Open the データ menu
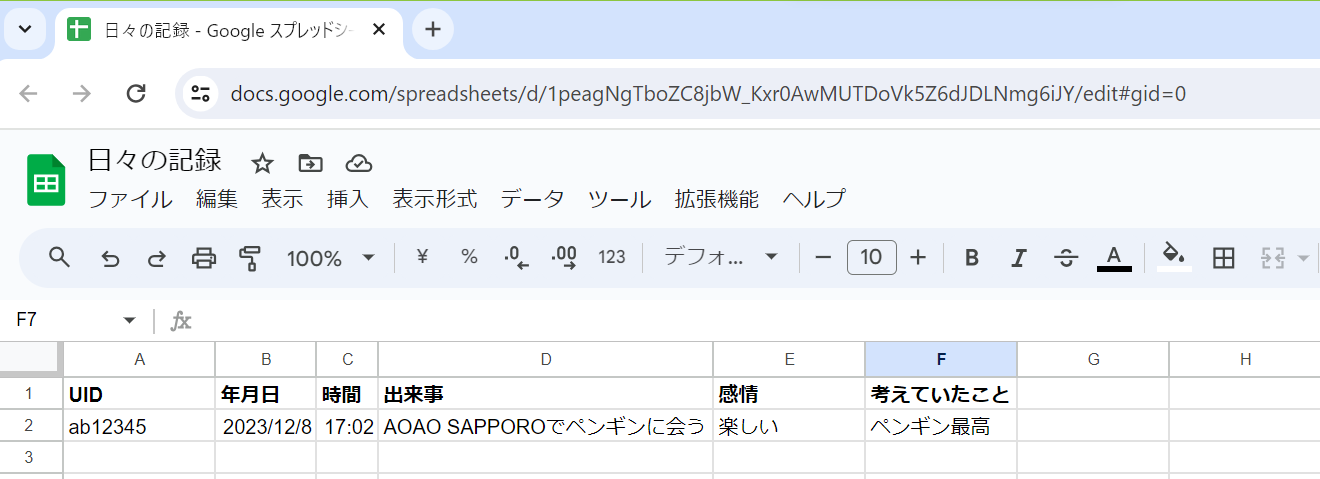The height and width of the screenshot is (479, 1320). click(532, 199)
